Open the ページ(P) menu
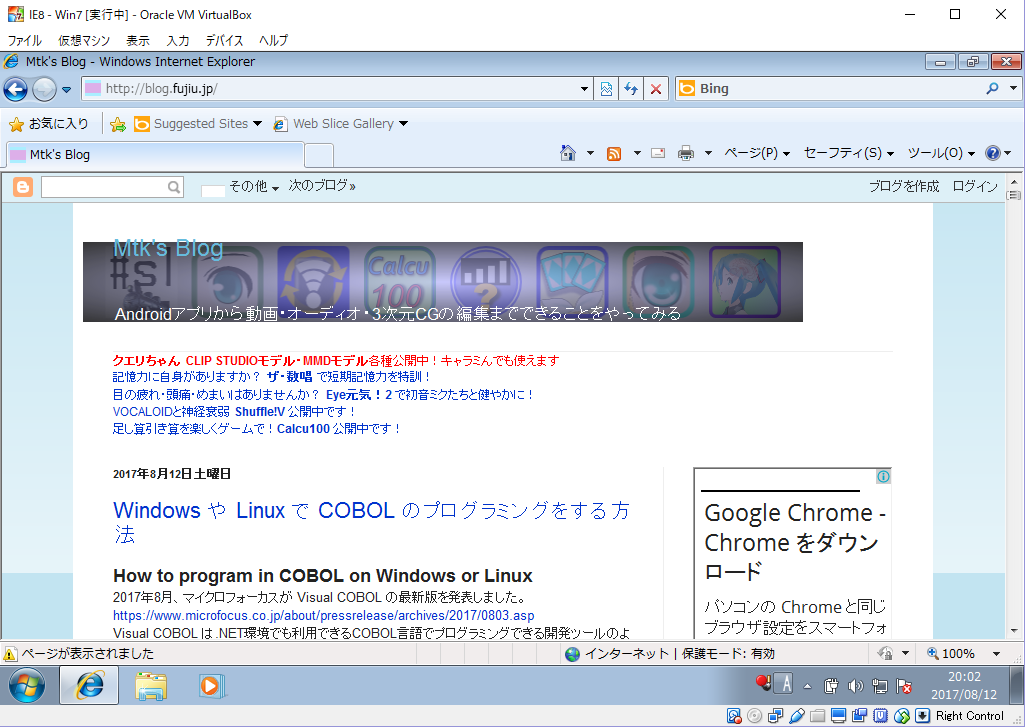The image size is (1025, 727). [757, 153]
